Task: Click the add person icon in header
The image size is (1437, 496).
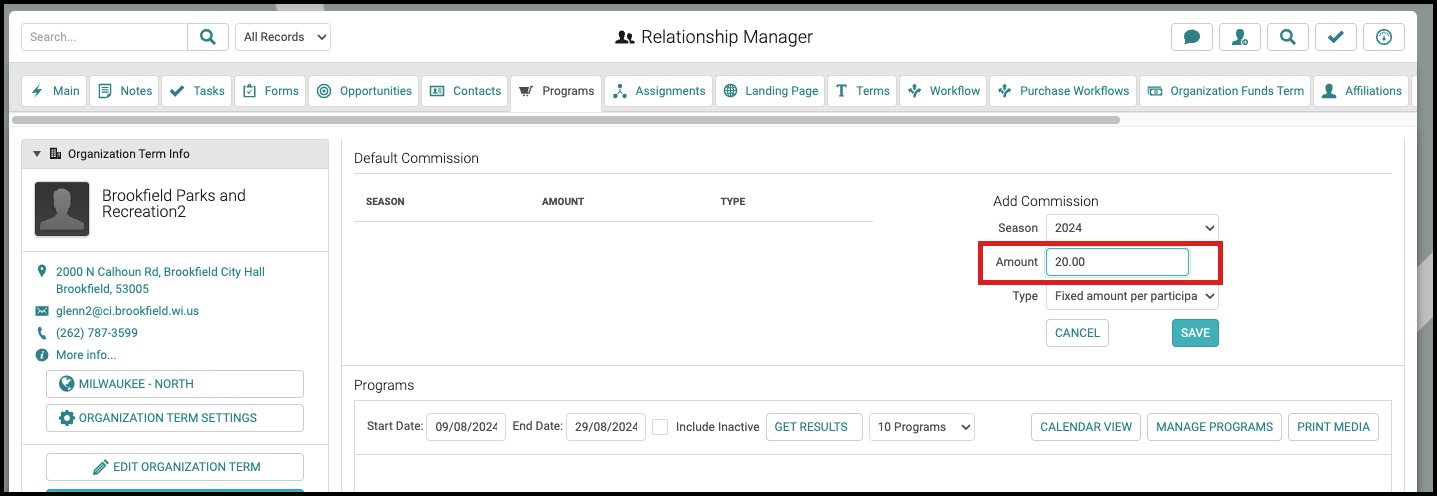Action: (x=1240, y=37)
